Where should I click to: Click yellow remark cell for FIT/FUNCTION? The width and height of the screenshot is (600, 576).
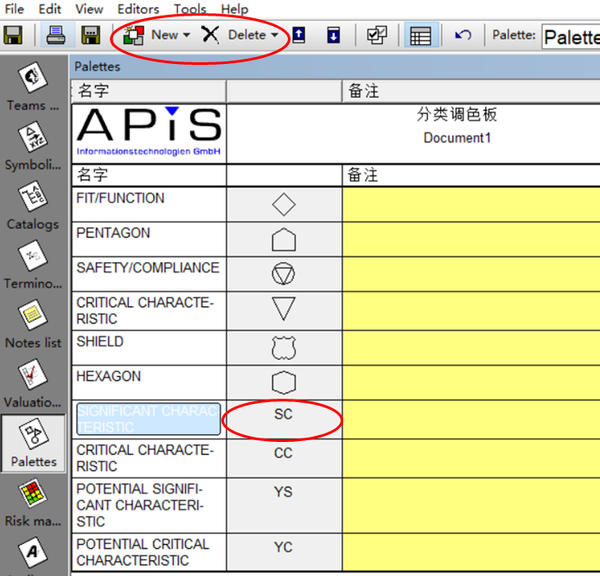click(x=471, y=204)
